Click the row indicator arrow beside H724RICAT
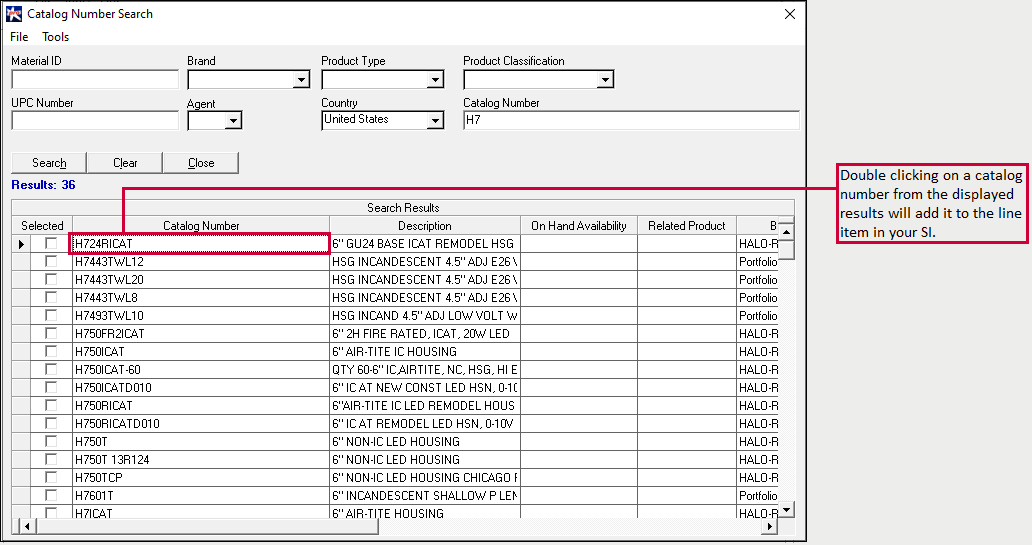The width and height of the screenshot is (1032, 545). click(21, 244)
